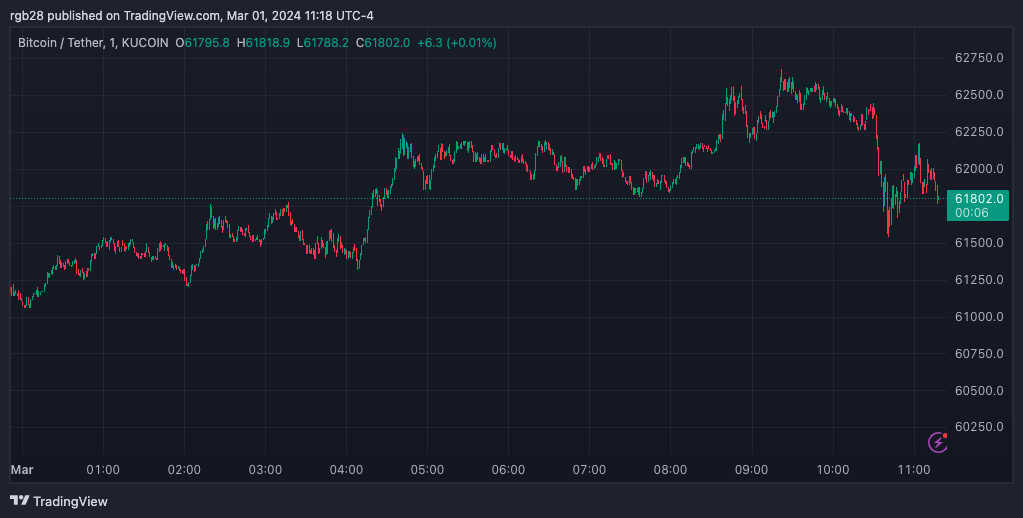Select the 06:00 time axis label

[x=508, y=469]
